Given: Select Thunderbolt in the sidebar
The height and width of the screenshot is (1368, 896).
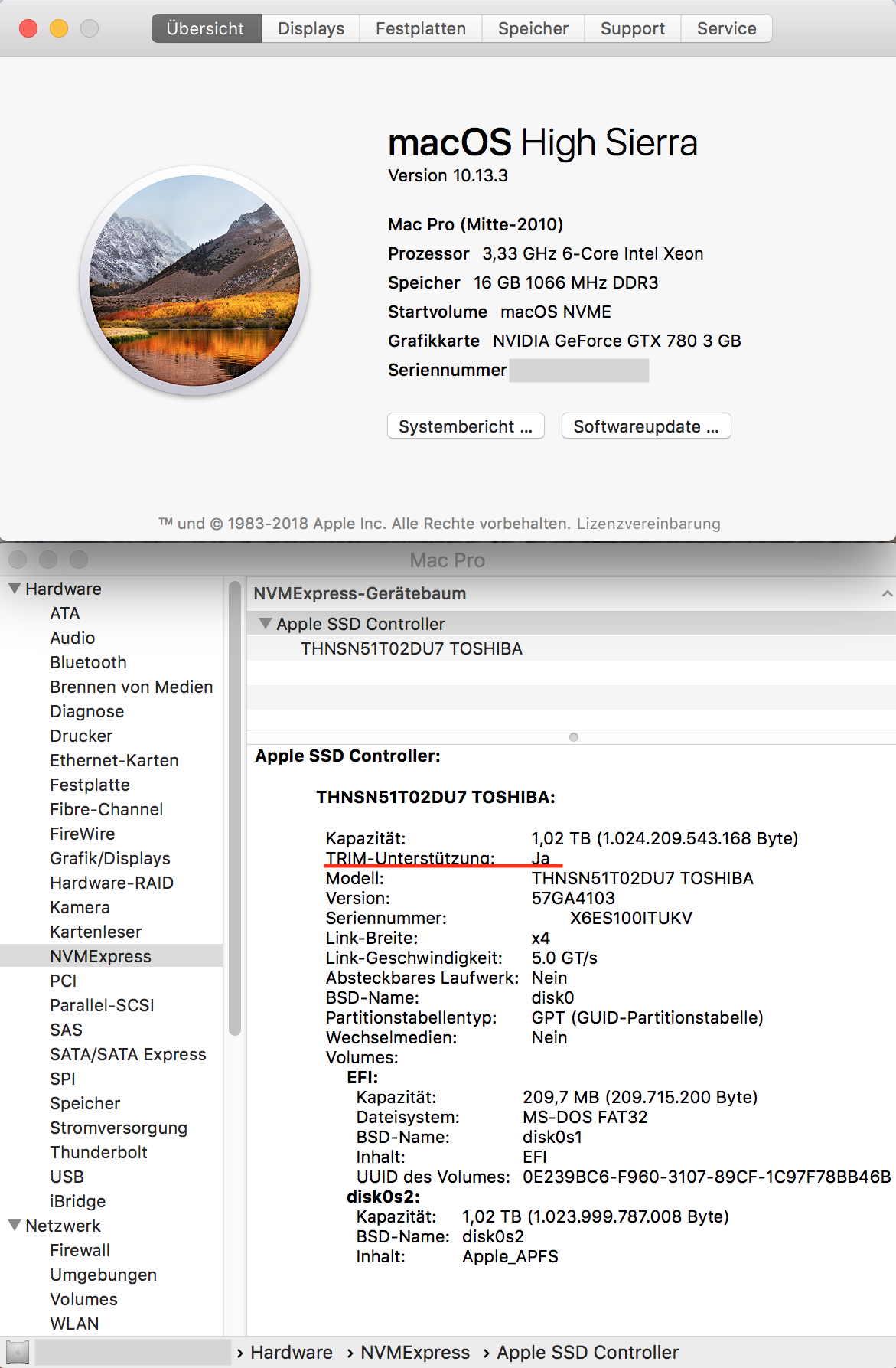Looking at the screenshot, I should (x=99, y=1152).
